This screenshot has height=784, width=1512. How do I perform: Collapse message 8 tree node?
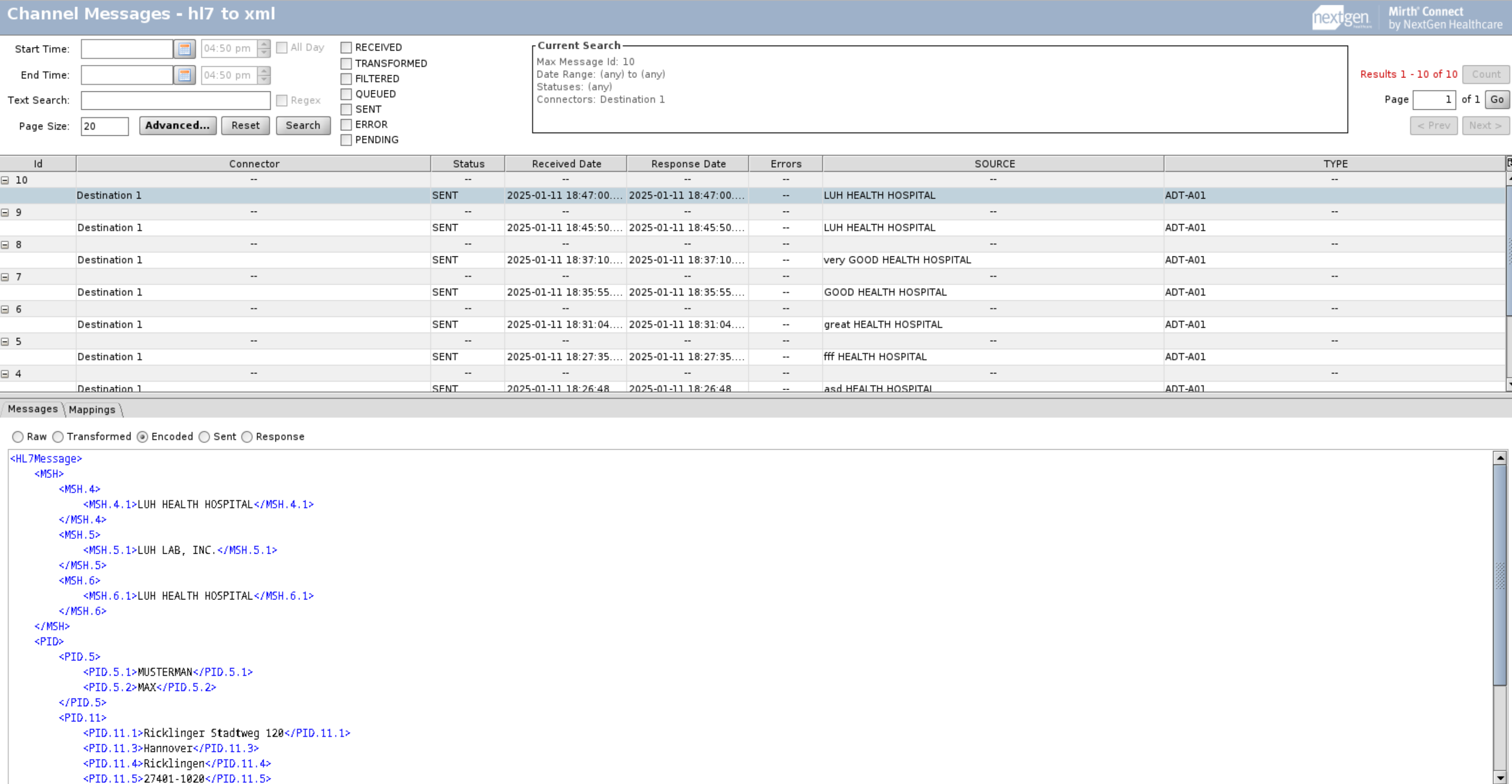click(5, 245)
